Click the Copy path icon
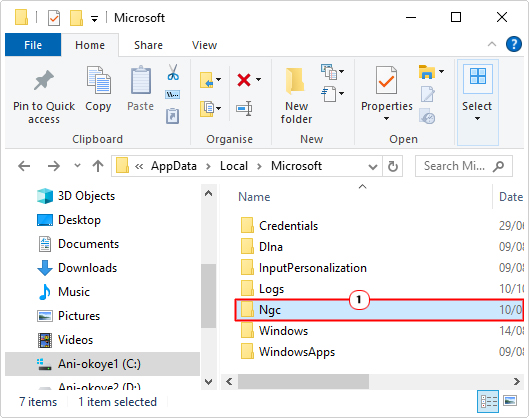Image resolution: width=529 pixels, height=418 pixels. [x=172, y=94]
